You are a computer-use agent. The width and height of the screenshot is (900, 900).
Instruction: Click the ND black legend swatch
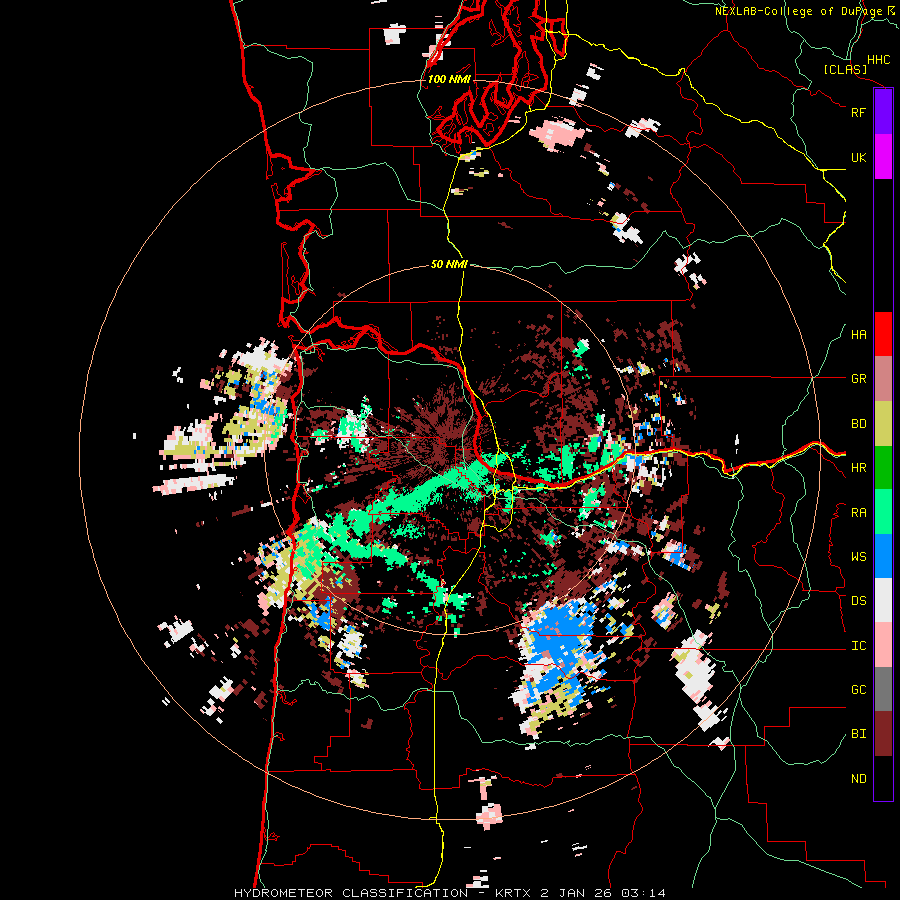tap(883, 778)
